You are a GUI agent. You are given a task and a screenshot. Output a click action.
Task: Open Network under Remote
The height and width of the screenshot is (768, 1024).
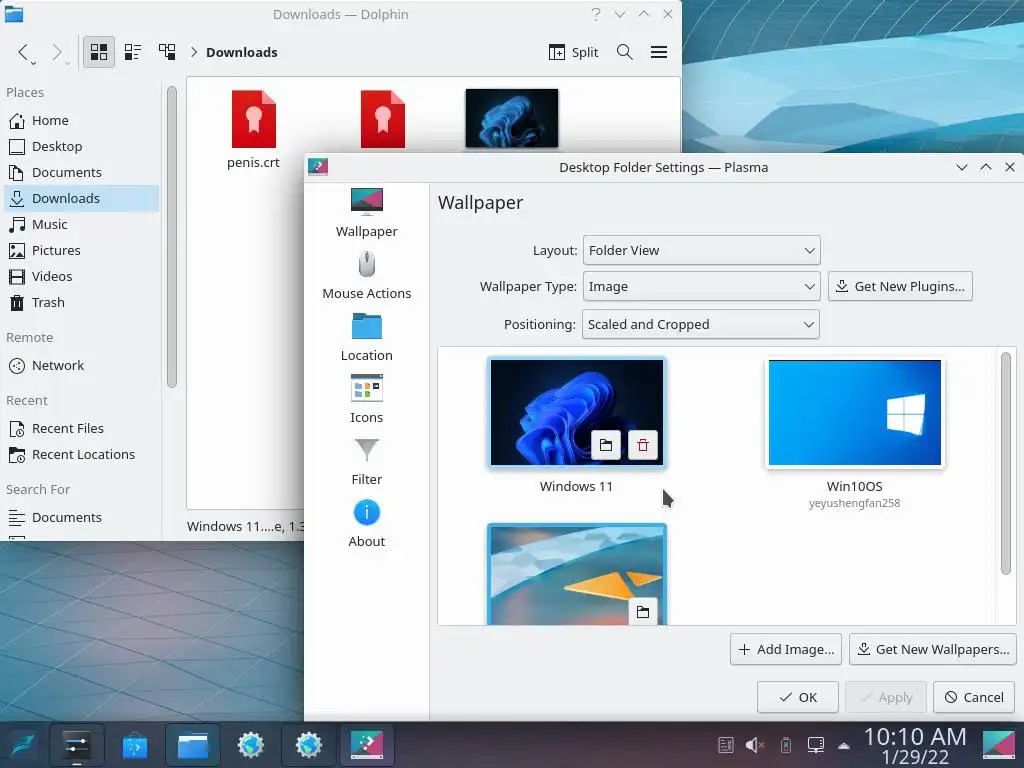(x=82, y=366)
